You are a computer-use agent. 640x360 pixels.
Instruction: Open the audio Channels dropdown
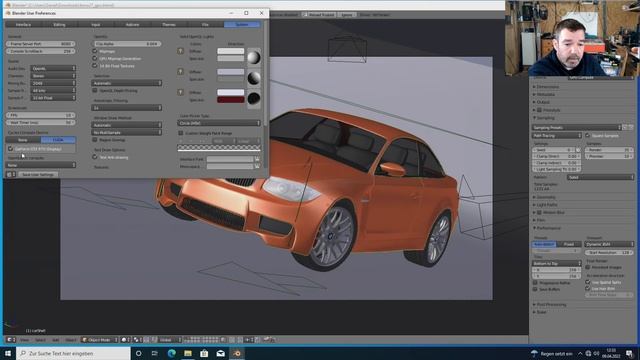[x=53, y=76]
